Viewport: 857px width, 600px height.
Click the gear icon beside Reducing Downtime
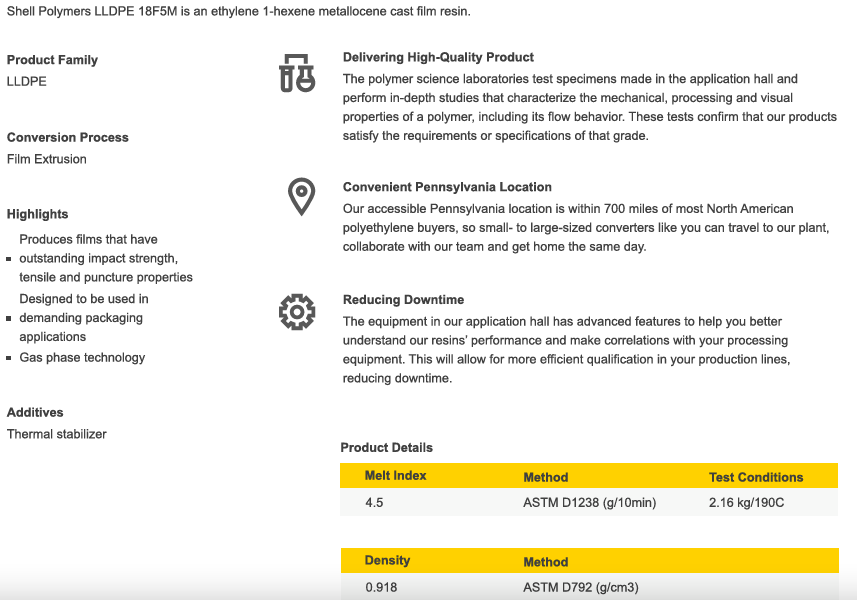point(297,312)
